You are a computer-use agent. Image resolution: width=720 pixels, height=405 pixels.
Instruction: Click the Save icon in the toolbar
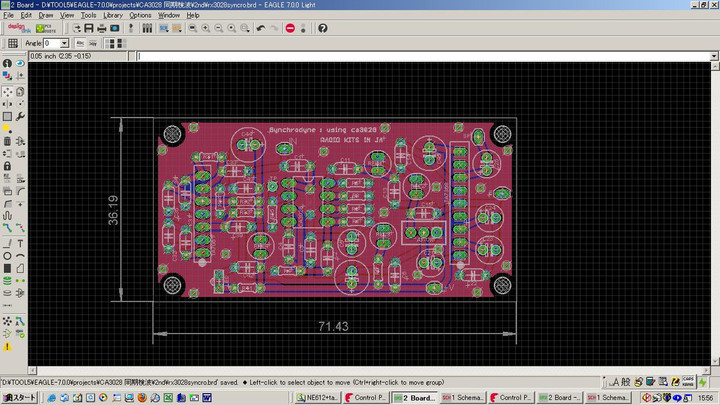click(x=89, y=28)
